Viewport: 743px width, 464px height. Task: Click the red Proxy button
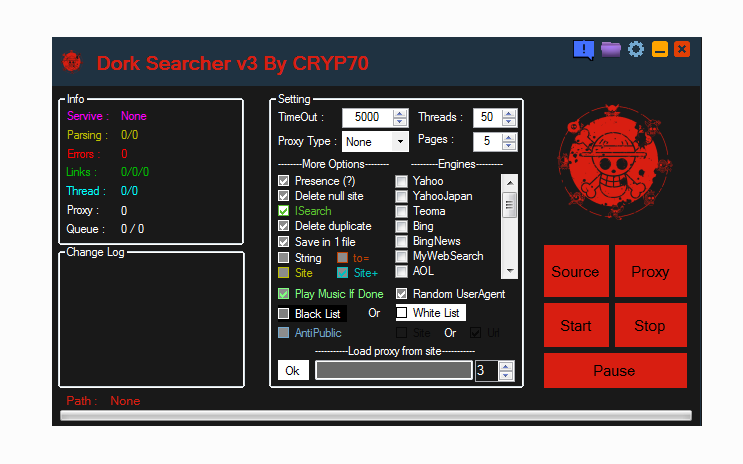(x=650, y=271)
